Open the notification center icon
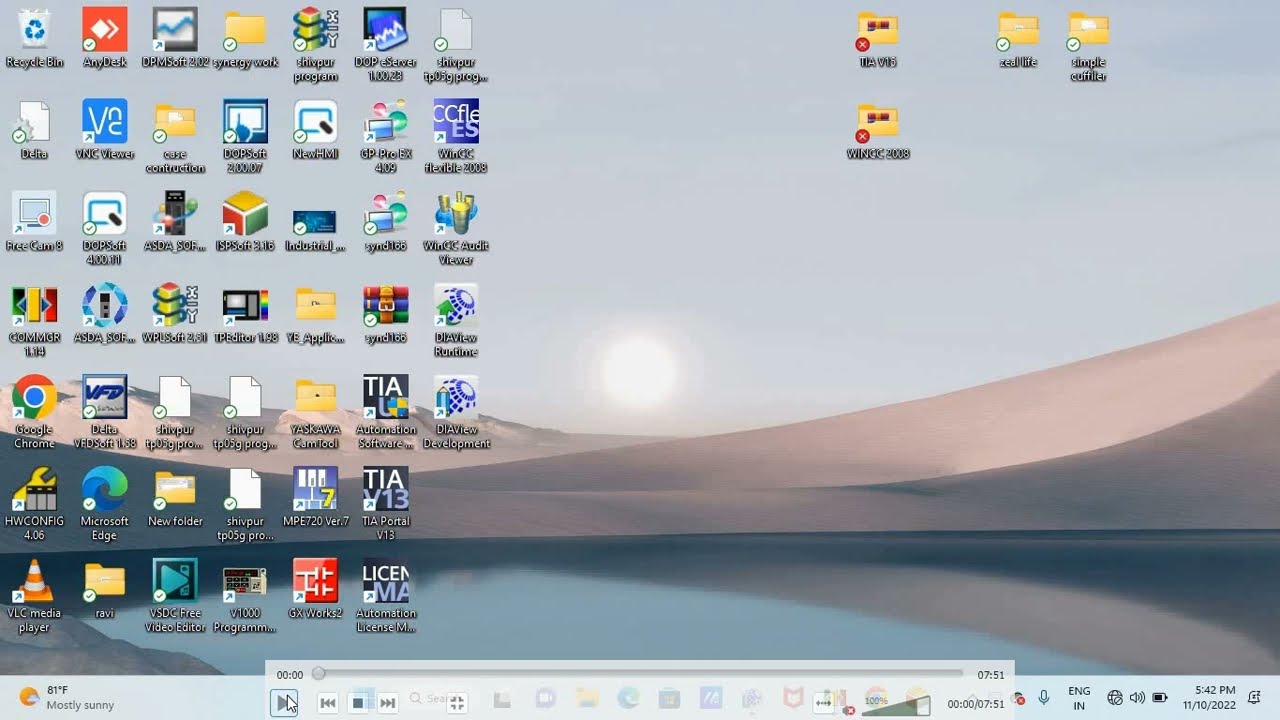The image size is (1280, 720). click(1254, 698)
